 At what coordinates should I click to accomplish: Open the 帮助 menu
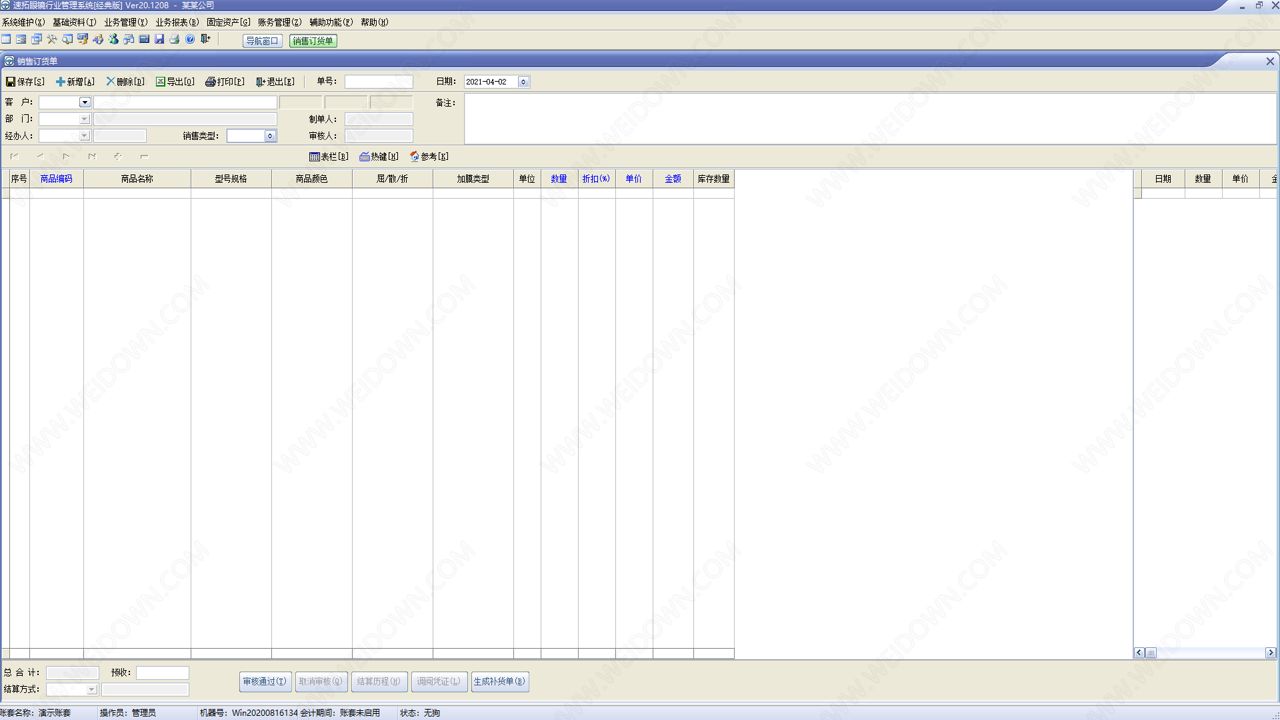click(x=374, y=22)
